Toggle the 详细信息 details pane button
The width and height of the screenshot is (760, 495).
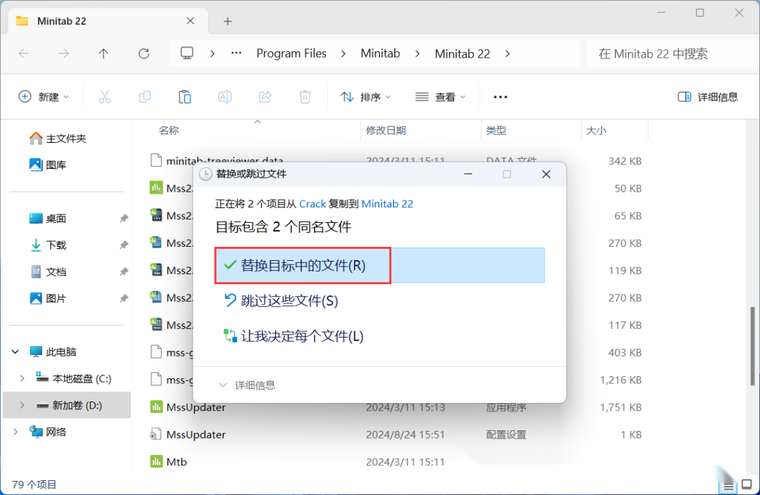[x=708, y=97]
